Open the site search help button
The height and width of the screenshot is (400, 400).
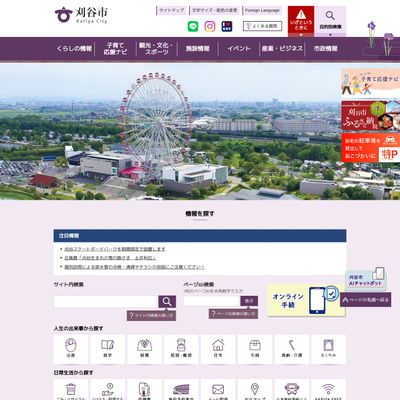[x=151, y=315]
